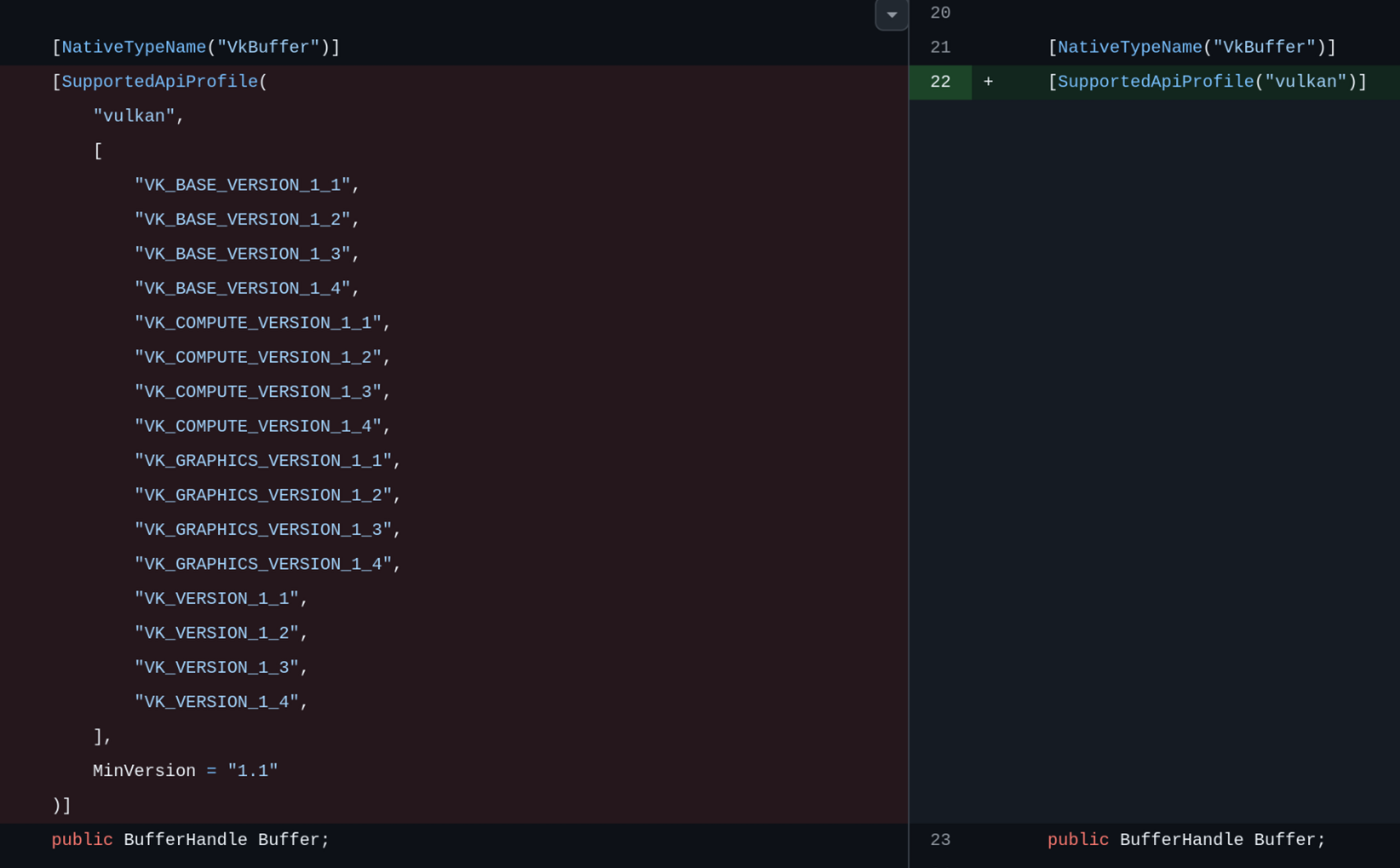
Task: Click the "VK_GRAPHICS_VERSION_1_4" string
Action: [263, 564]
